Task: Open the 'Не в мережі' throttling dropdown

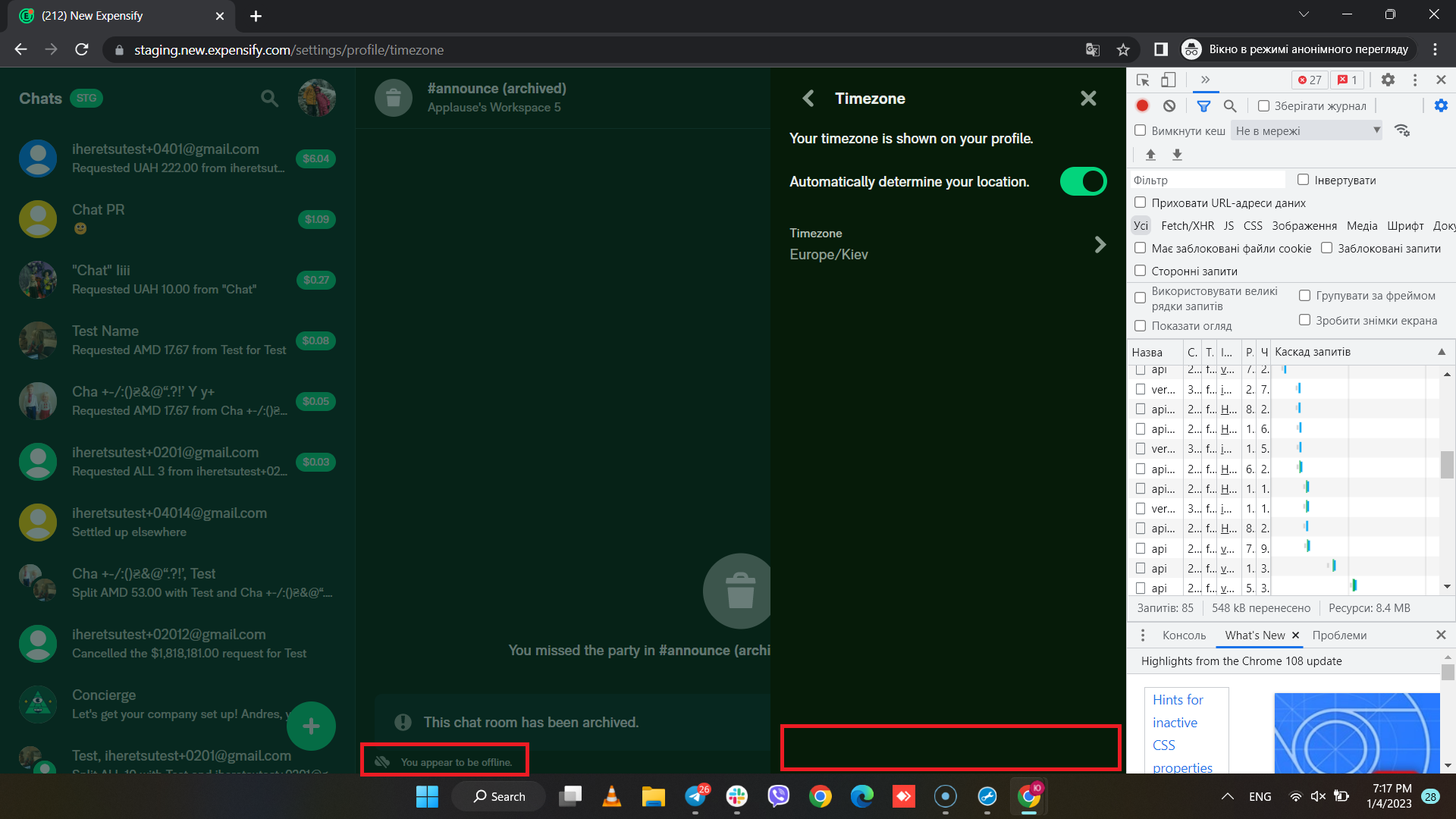Action: tap(1306, 130)
